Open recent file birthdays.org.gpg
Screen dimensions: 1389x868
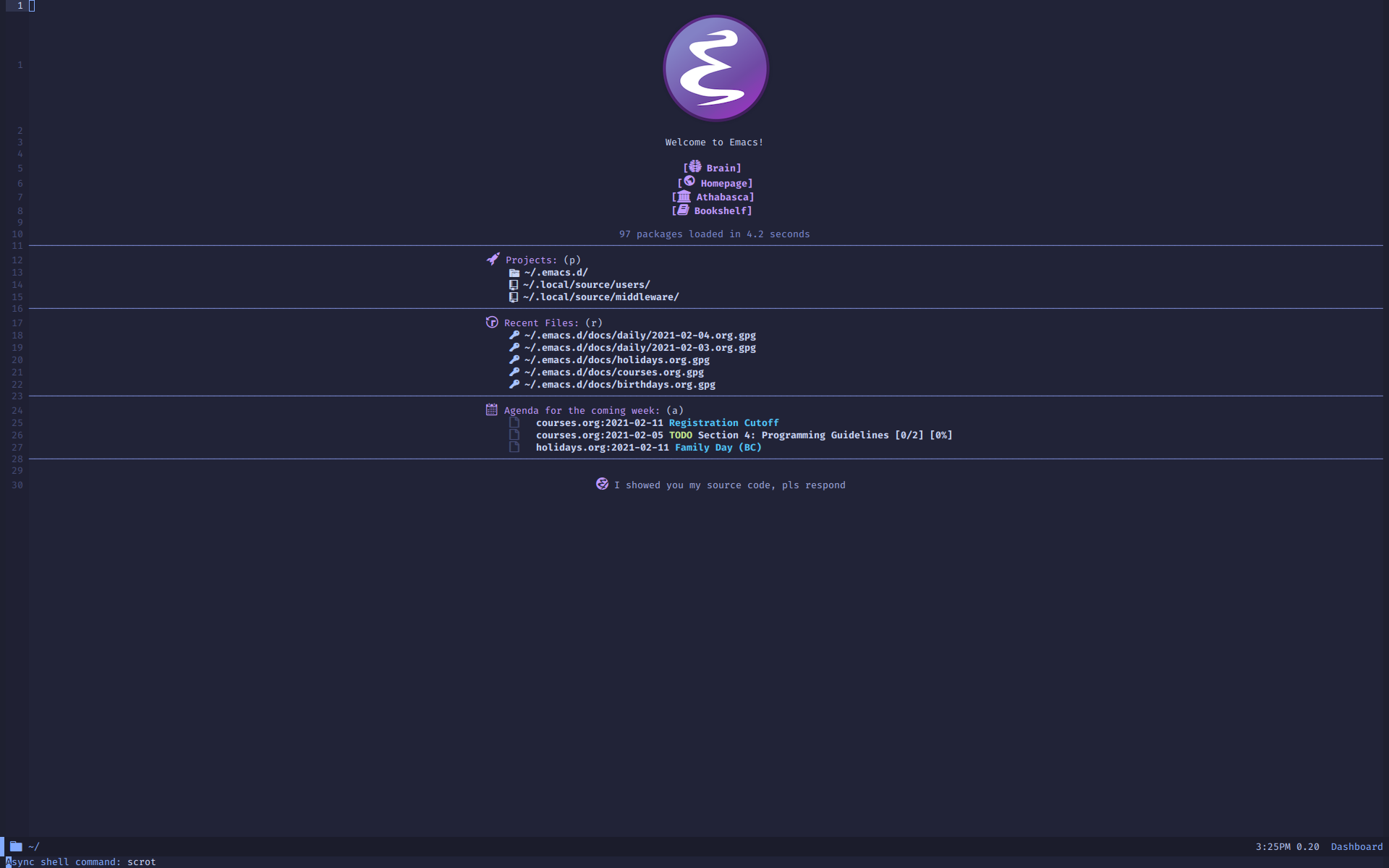(619, 384)
